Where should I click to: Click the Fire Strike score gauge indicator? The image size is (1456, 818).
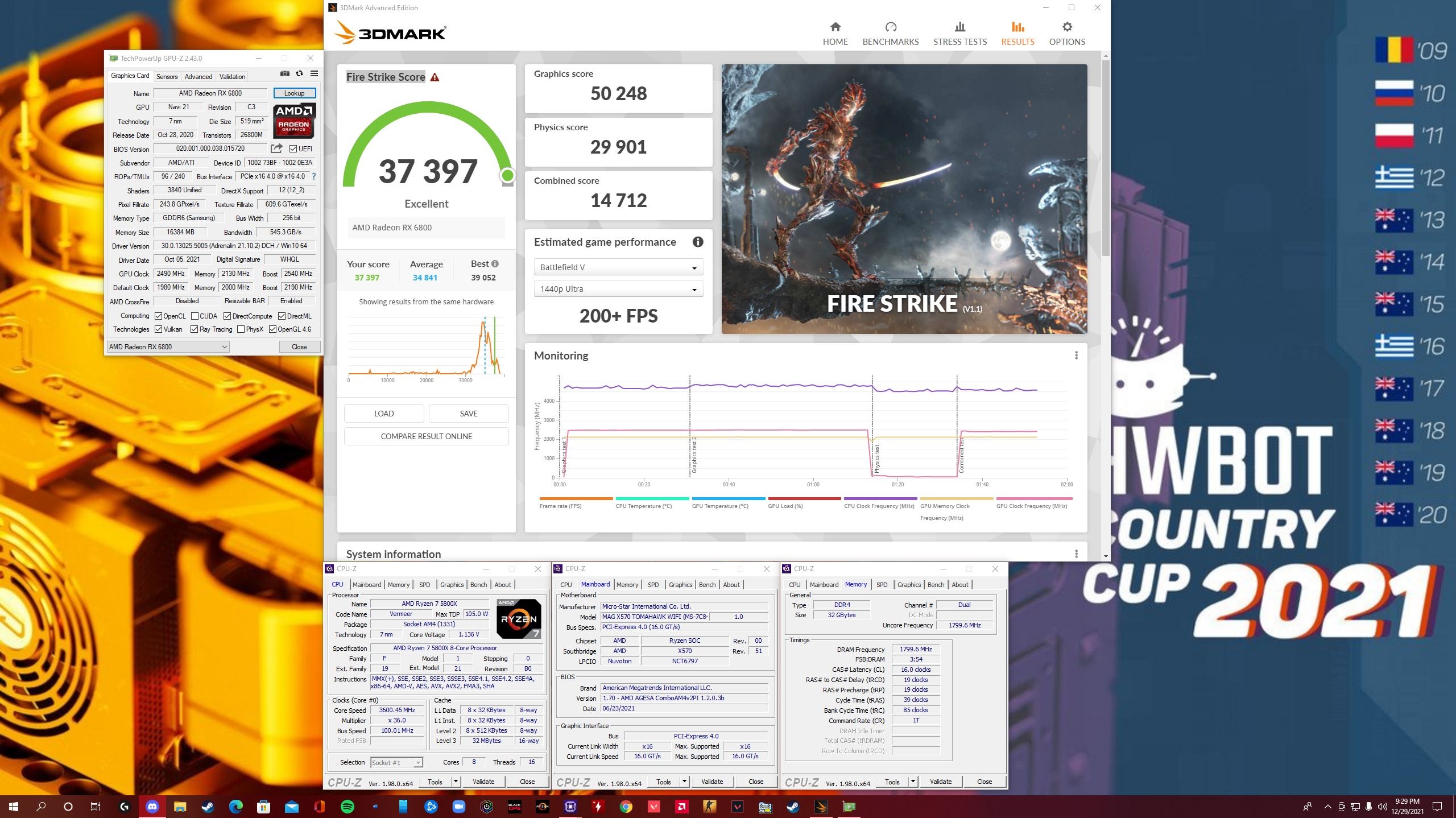(507, 175)
